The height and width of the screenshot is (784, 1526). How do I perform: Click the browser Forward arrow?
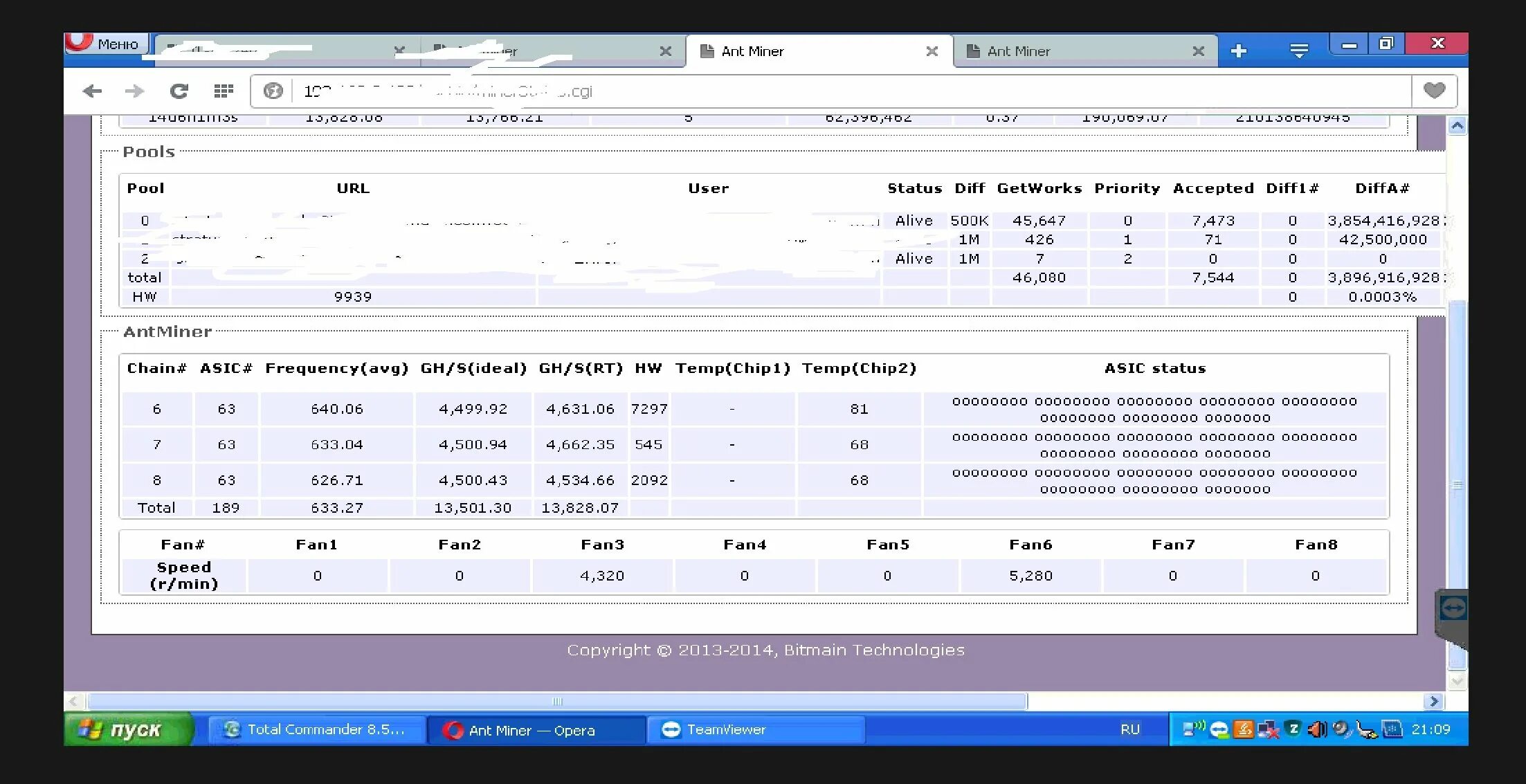pyautogui.click(x=134, y=91)
